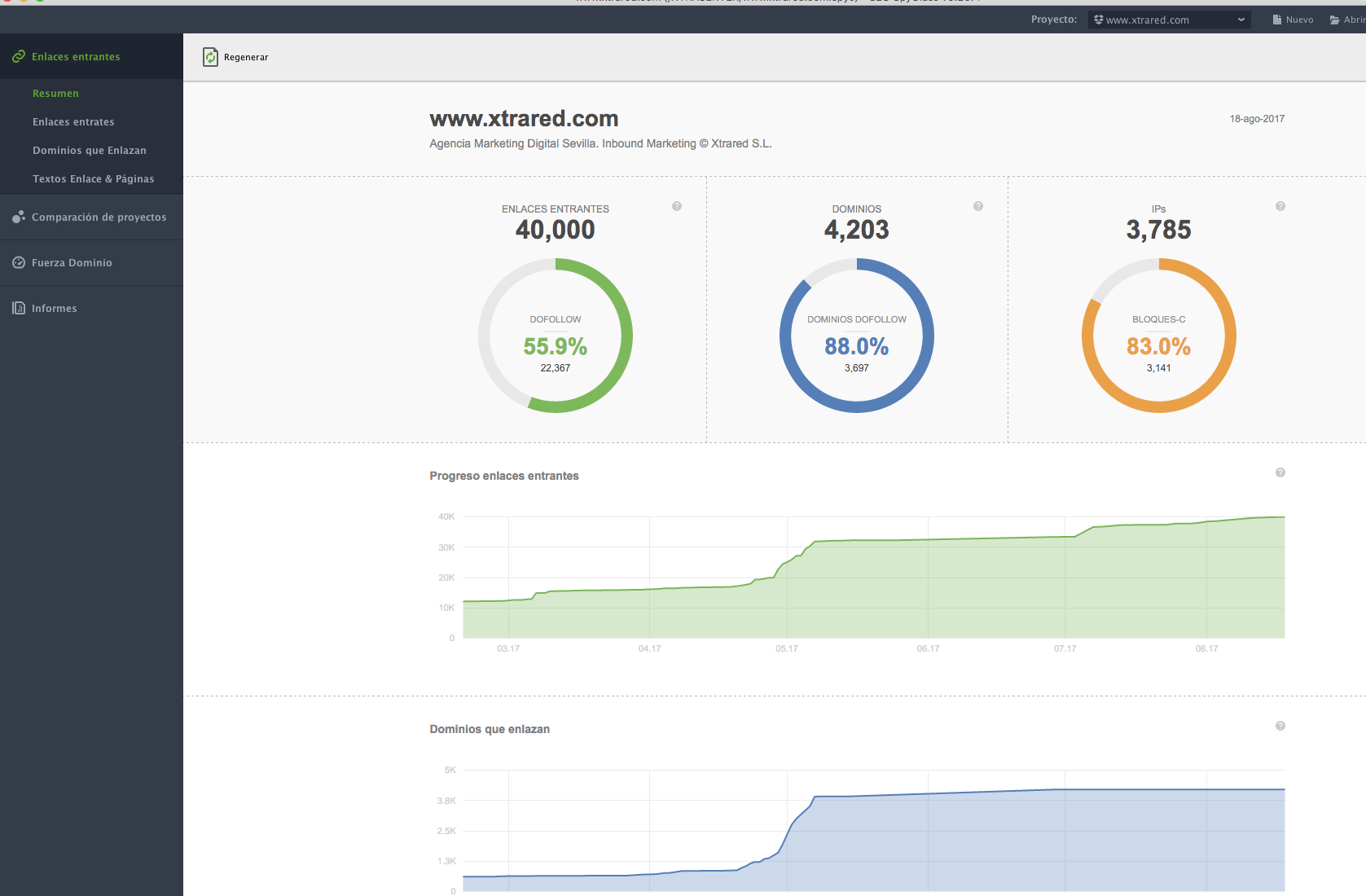Click the 3,141 bloques-C count
The image size is (1366, 896).
pyautogui.click(x=1159, y=368)
